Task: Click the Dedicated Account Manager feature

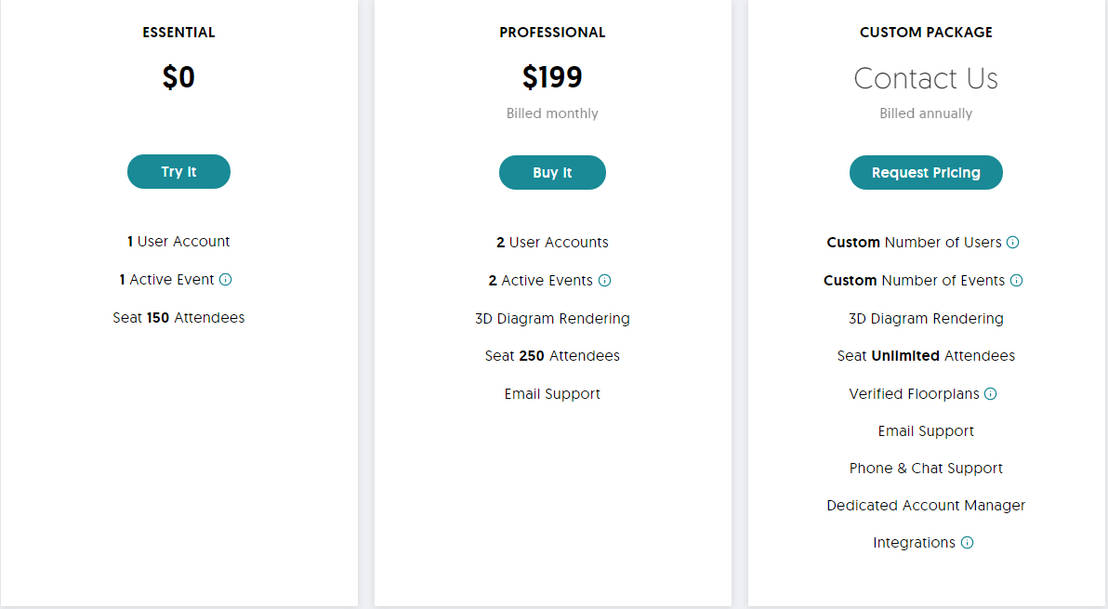Action: pyautogui.click(x=925, y=505)
